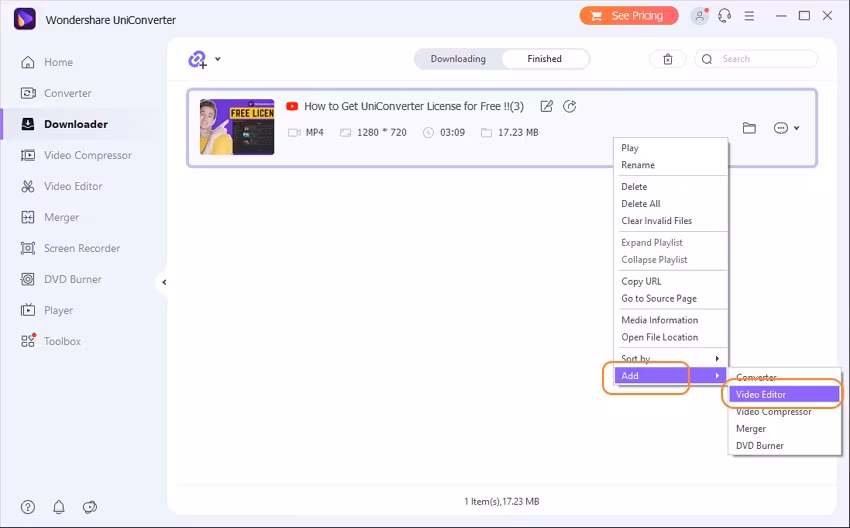Select Video Editor in Add submenu
Image resolution: width=850 pixels, height=528 pixels.
pyautogui.click(x=784, y=395)
